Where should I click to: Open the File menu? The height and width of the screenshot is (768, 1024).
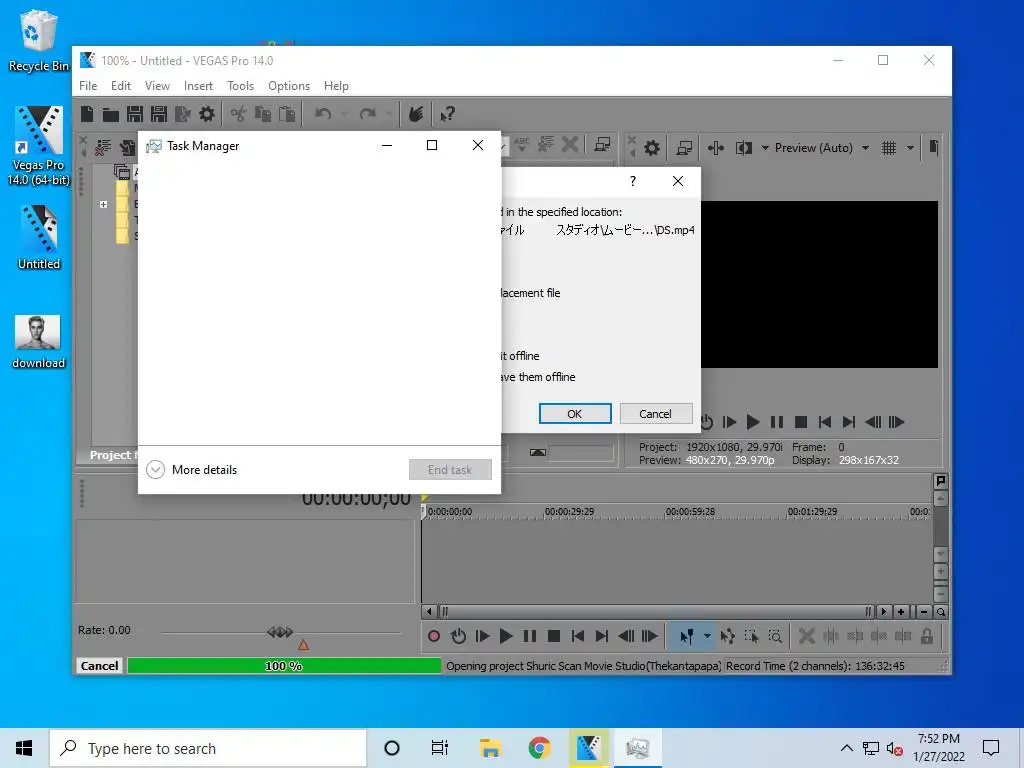click(x=88, y=86)
